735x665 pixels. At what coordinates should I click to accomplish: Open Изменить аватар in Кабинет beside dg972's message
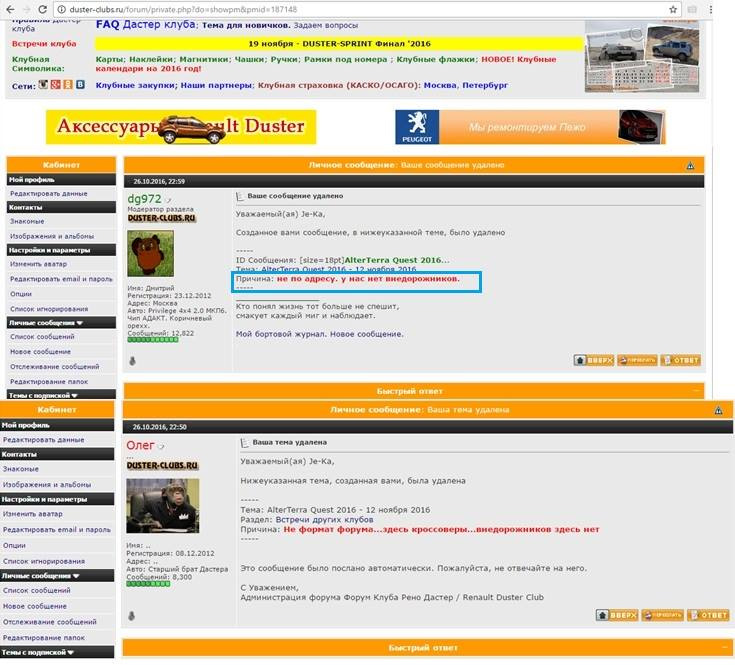coord(38,264)
